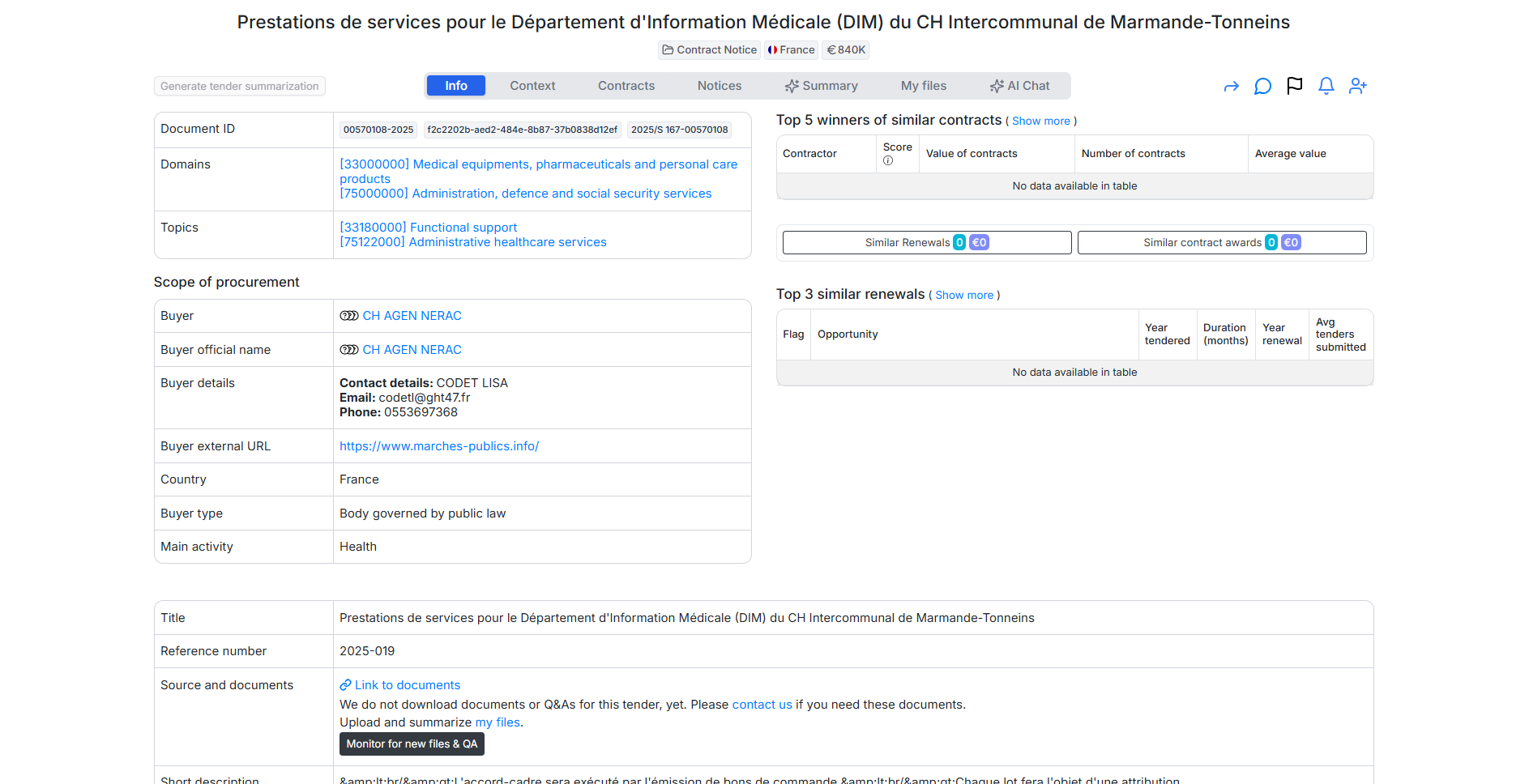Click the notification bell icon
The height and width of the screenshot is (784, 1529).
1326,86
